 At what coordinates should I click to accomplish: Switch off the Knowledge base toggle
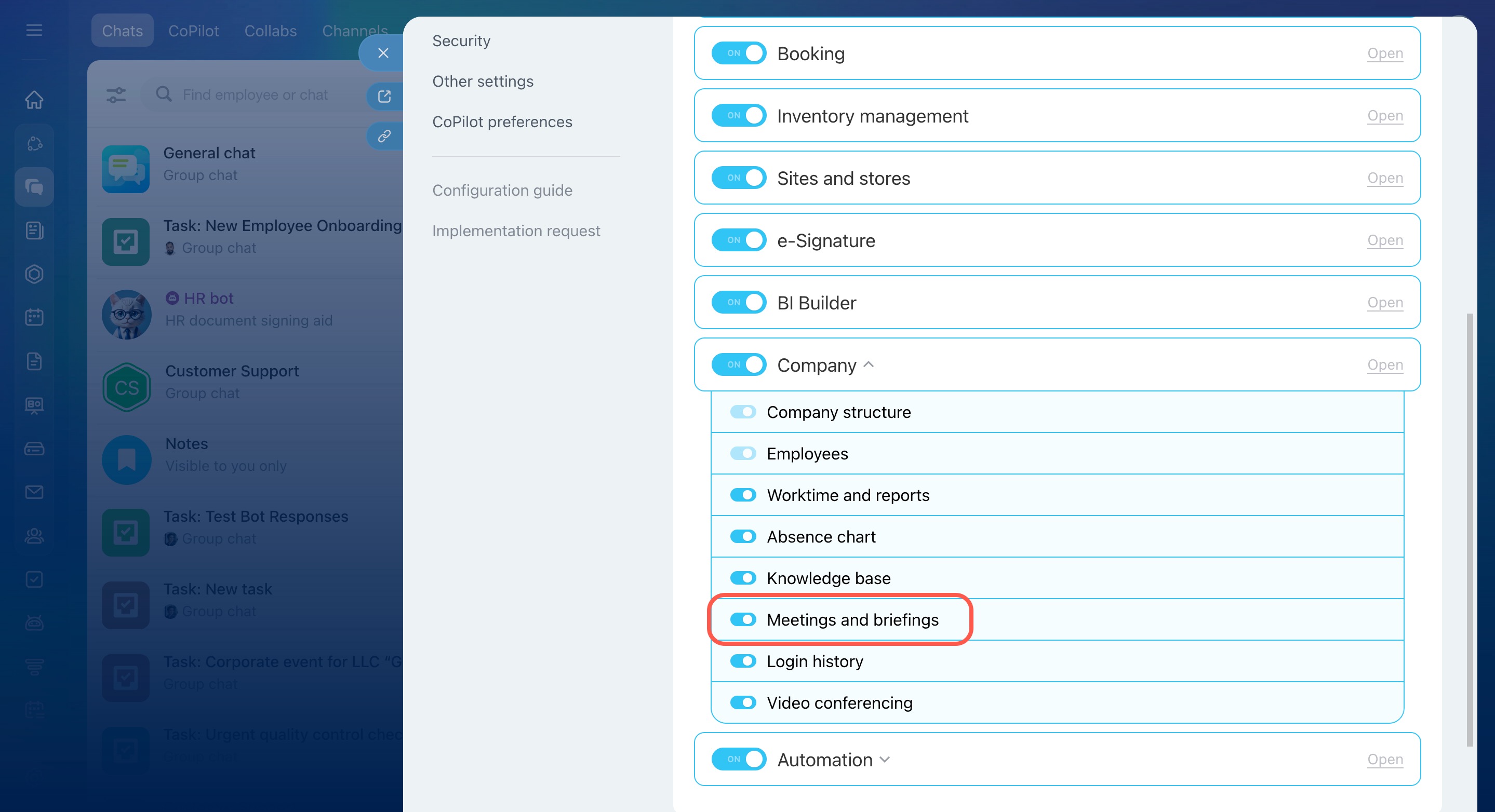(742, 578)
